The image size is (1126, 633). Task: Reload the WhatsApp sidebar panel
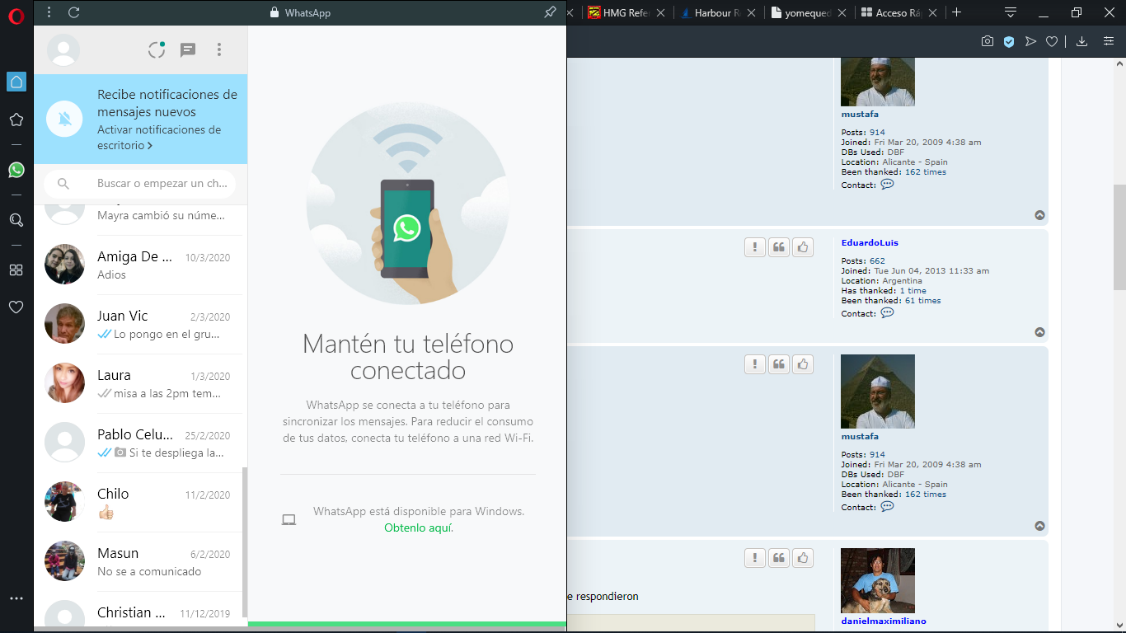pyautogui.click(x=73, y=12)
